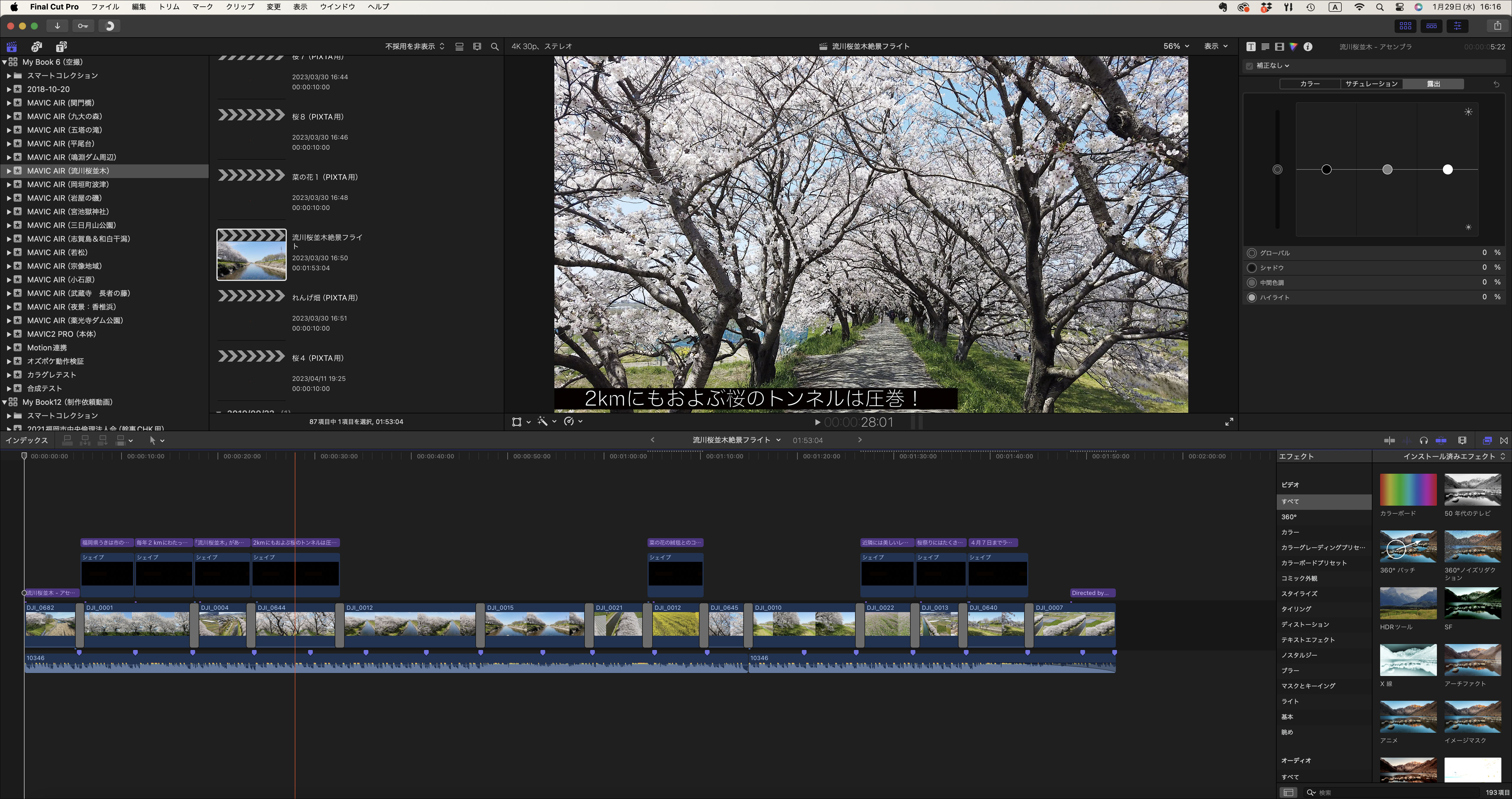Viewport: 1512px width, 799px height.
Task: Insert clip into timeline button
Action: point(85,440)
